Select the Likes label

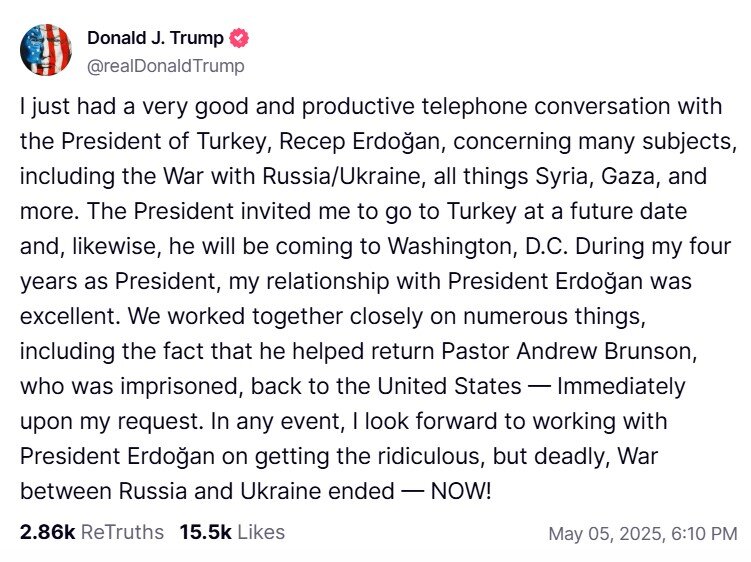tap(261, 532)
